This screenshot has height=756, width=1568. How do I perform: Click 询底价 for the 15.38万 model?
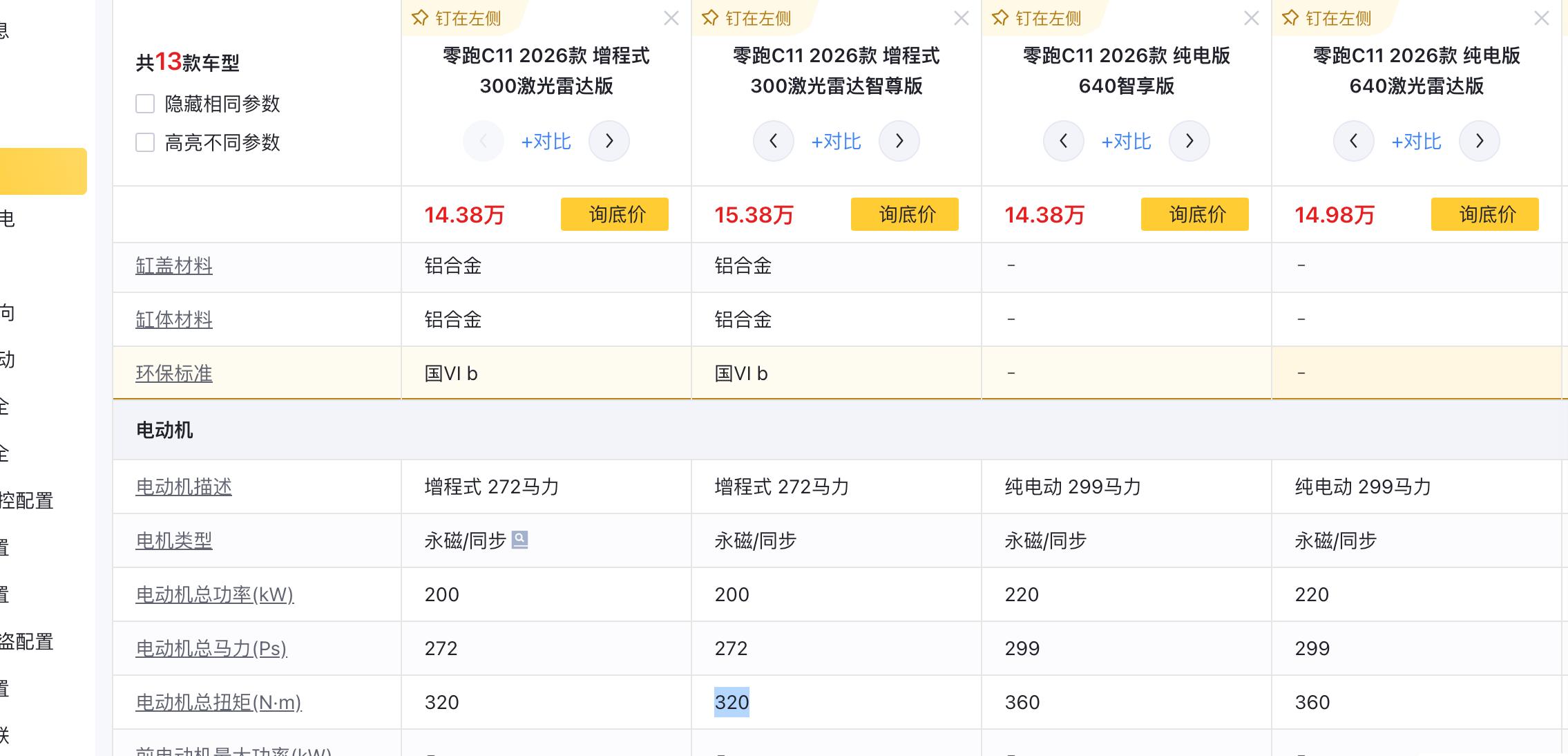click(904, 214)
